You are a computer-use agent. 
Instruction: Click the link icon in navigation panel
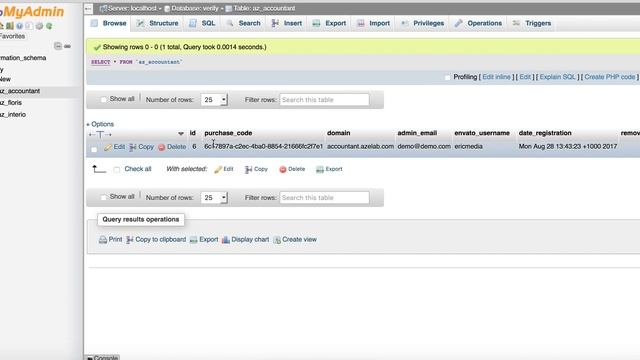(x=67, y=46)
